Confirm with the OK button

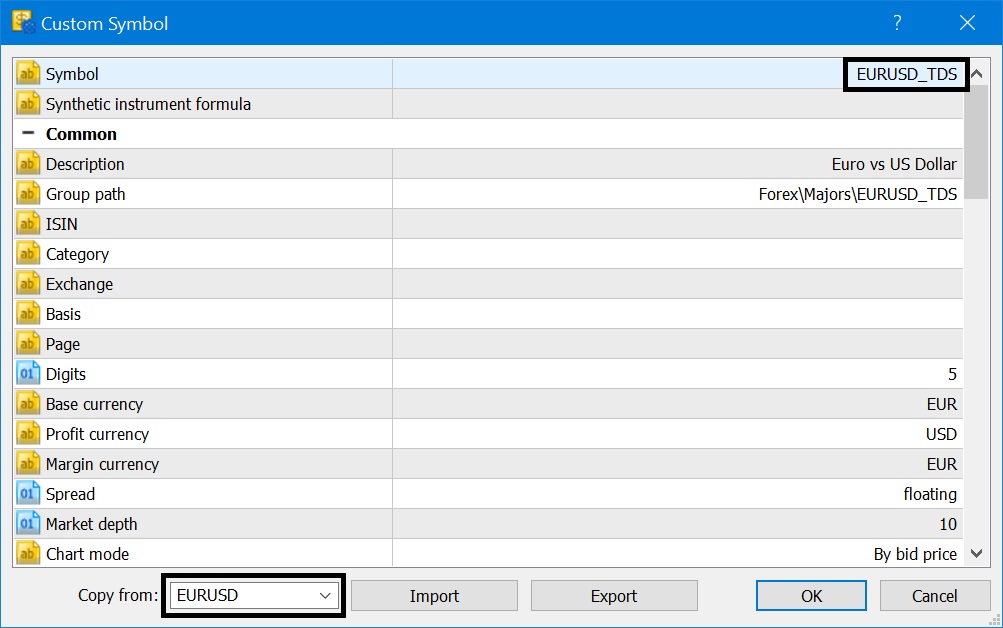(x=812, y=596)
